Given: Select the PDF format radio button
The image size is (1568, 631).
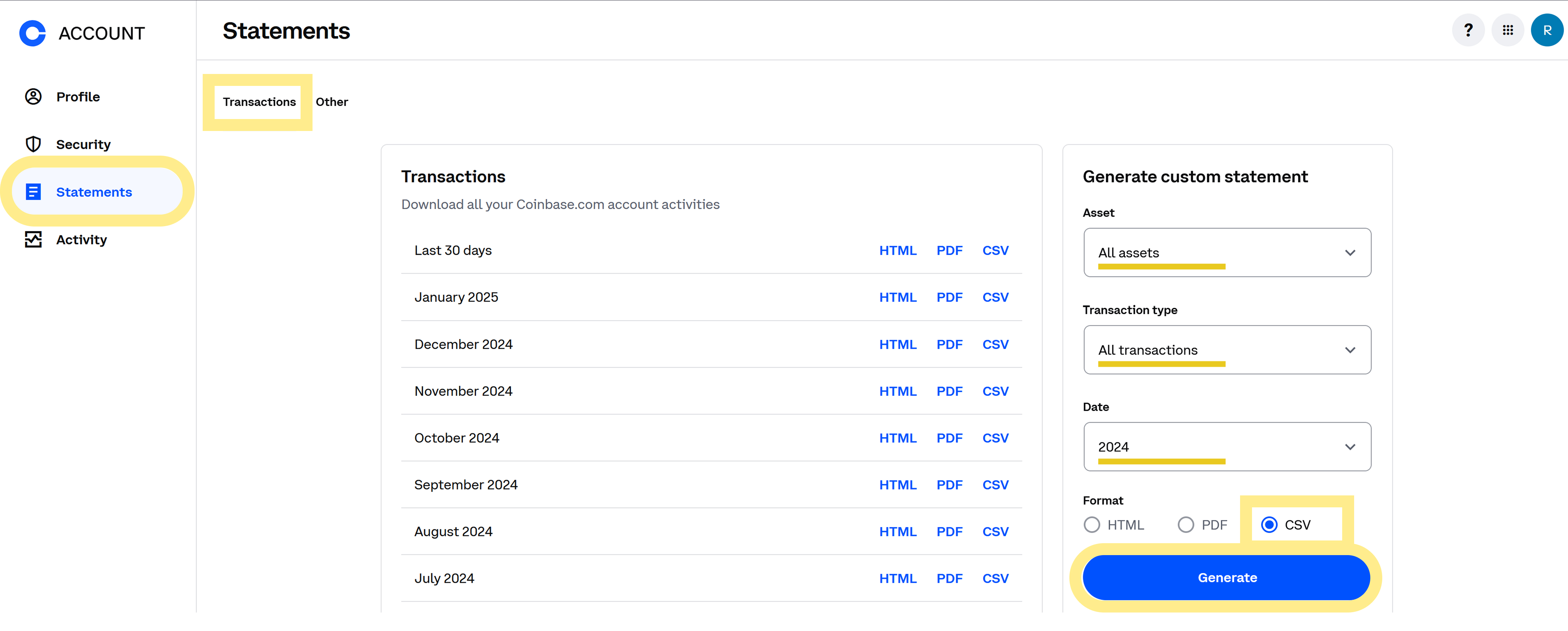Looking at the screenshot, I should point(1185,525).
